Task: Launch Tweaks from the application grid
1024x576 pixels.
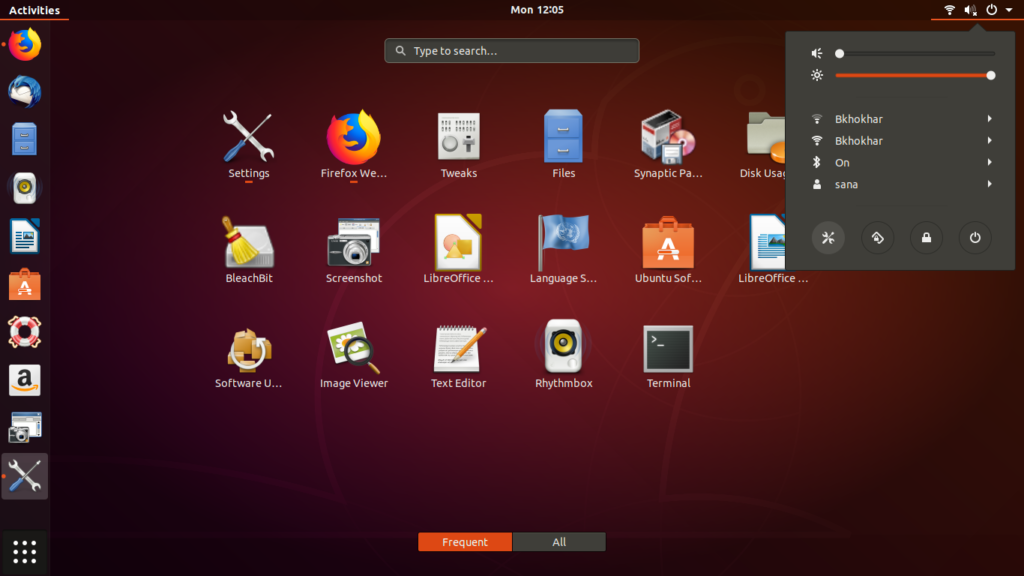Action: [x=458, y=135]
